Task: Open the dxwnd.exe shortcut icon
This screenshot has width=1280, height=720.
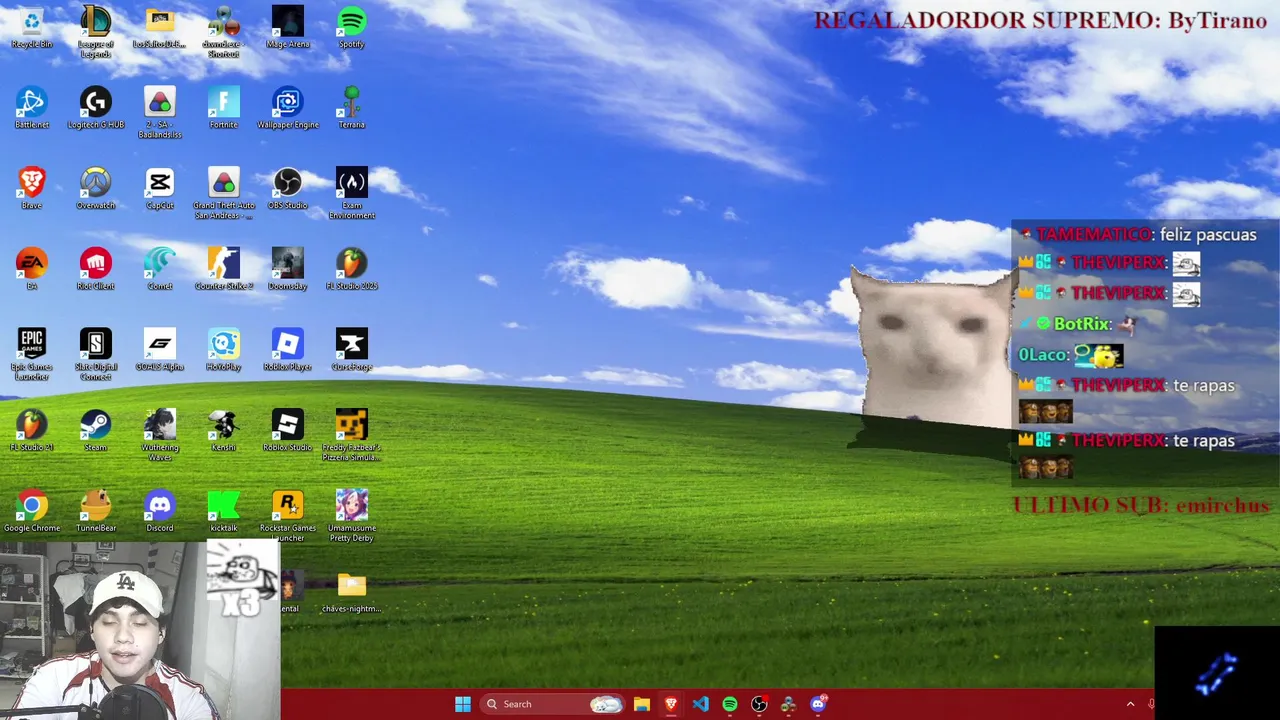Action: (x=224, y=32)
